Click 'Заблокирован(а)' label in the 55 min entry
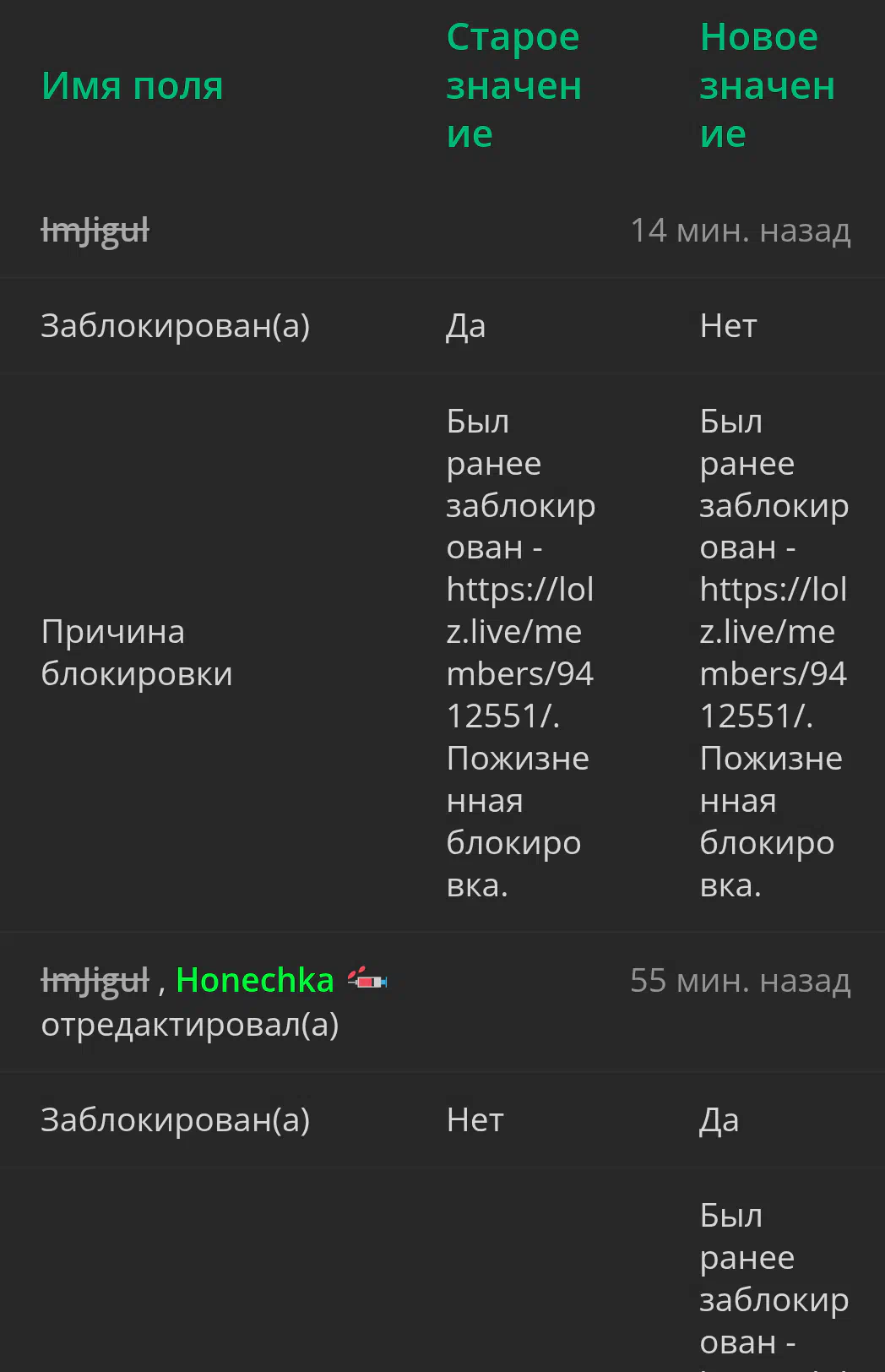 click(x=176, y=1120)
